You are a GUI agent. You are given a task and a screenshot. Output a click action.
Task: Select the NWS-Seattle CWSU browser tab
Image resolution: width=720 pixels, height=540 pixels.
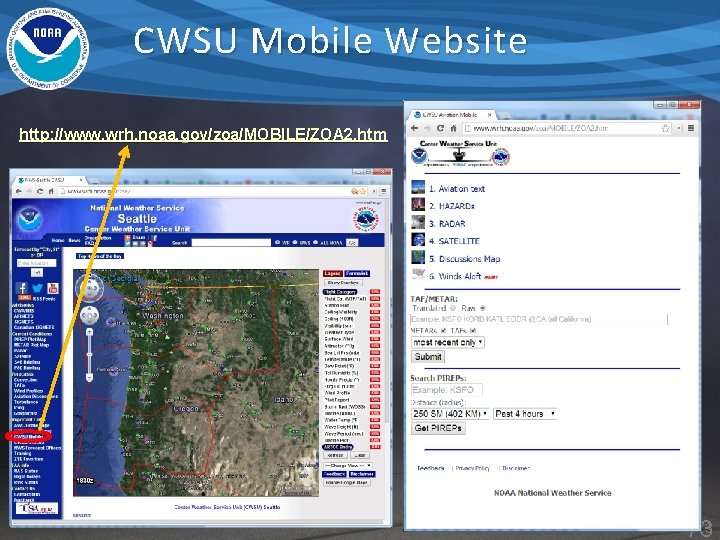48,180
